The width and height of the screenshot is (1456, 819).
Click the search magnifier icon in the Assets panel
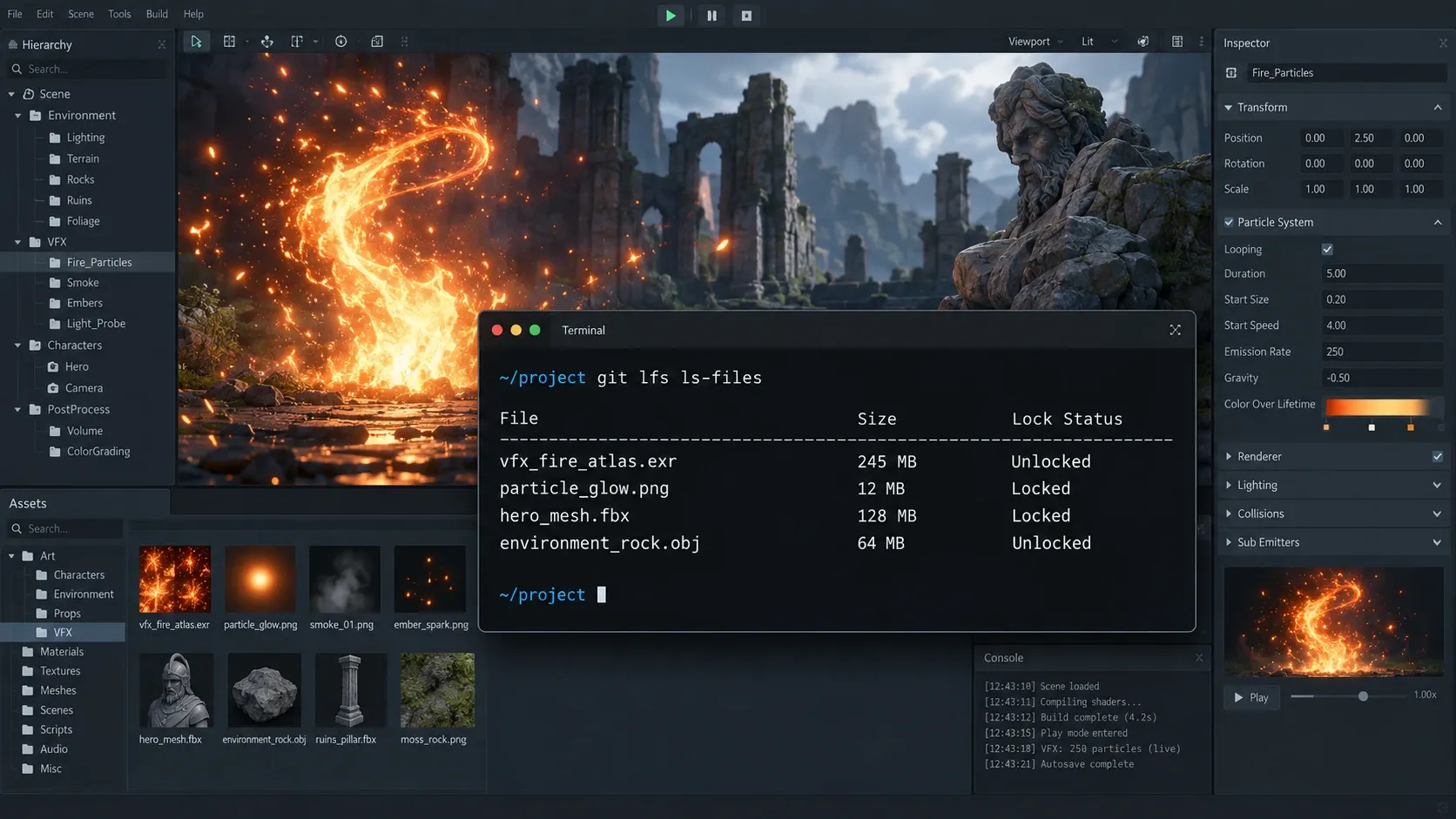click(16, 529)
